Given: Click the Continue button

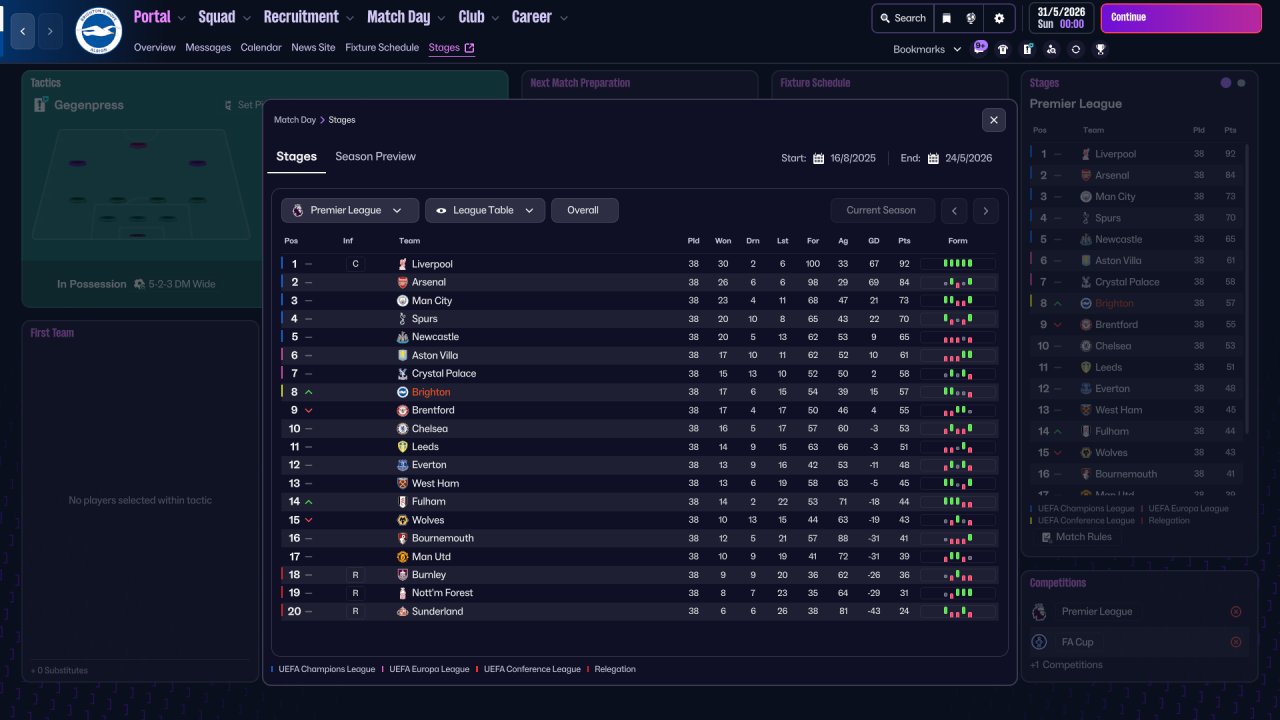Looking at the screenshot, I should coord(1181,18).
